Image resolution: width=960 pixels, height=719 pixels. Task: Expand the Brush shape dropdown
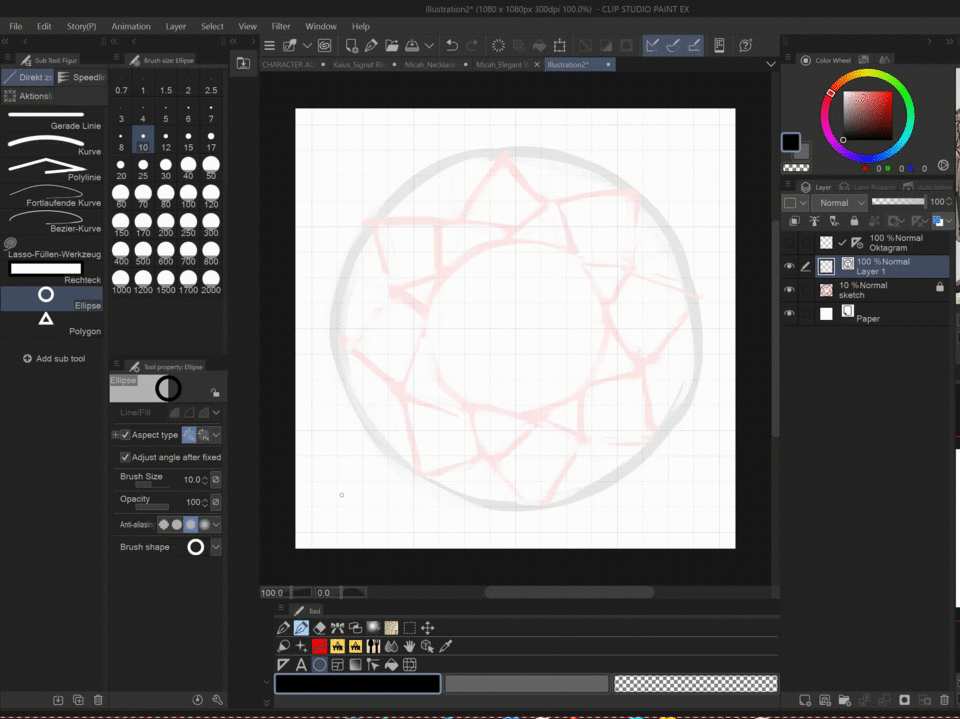pyautogui.click(x=215, y=547)
